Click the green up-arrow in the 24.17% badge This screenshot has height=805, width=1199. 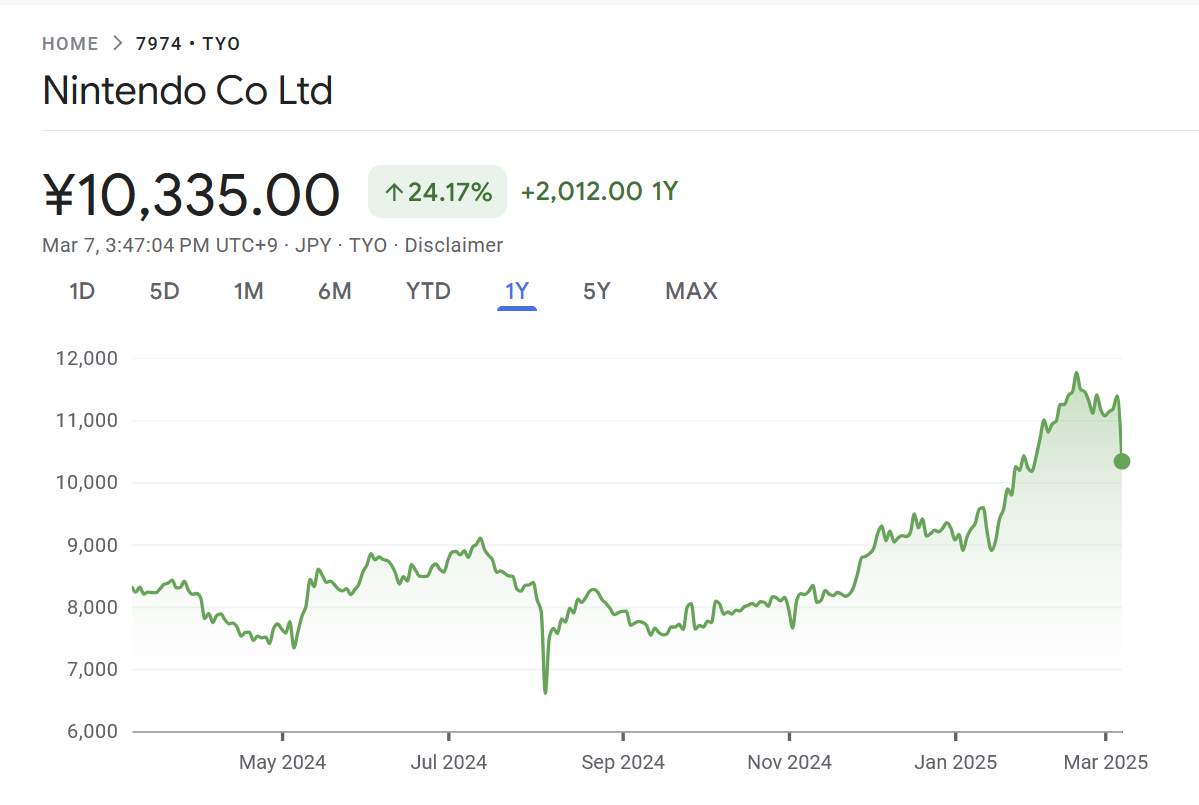pyautogui.click(x=394, y=193)
